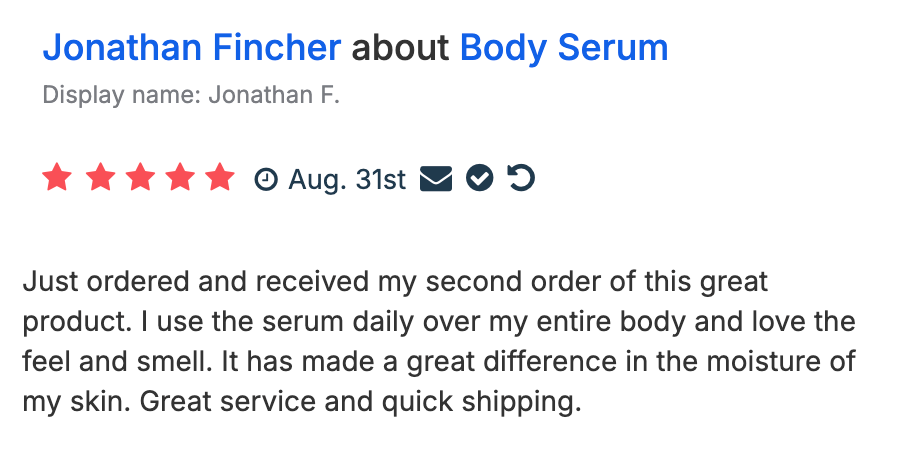
Task: Click the fourth red rating star
Action: [179, 179]
